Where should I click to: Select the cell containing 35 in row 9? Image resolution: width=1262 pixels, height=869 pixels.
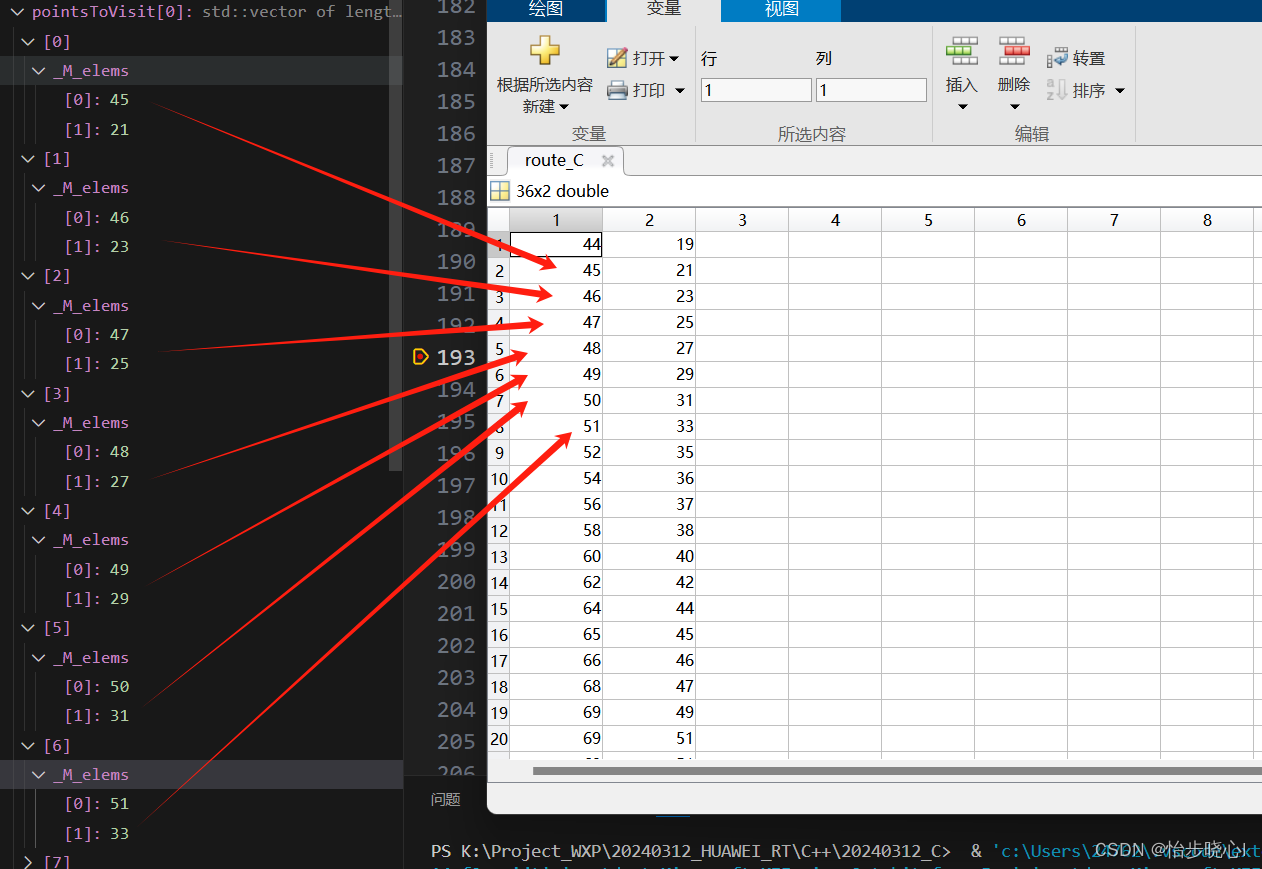[x=649, y=453]
